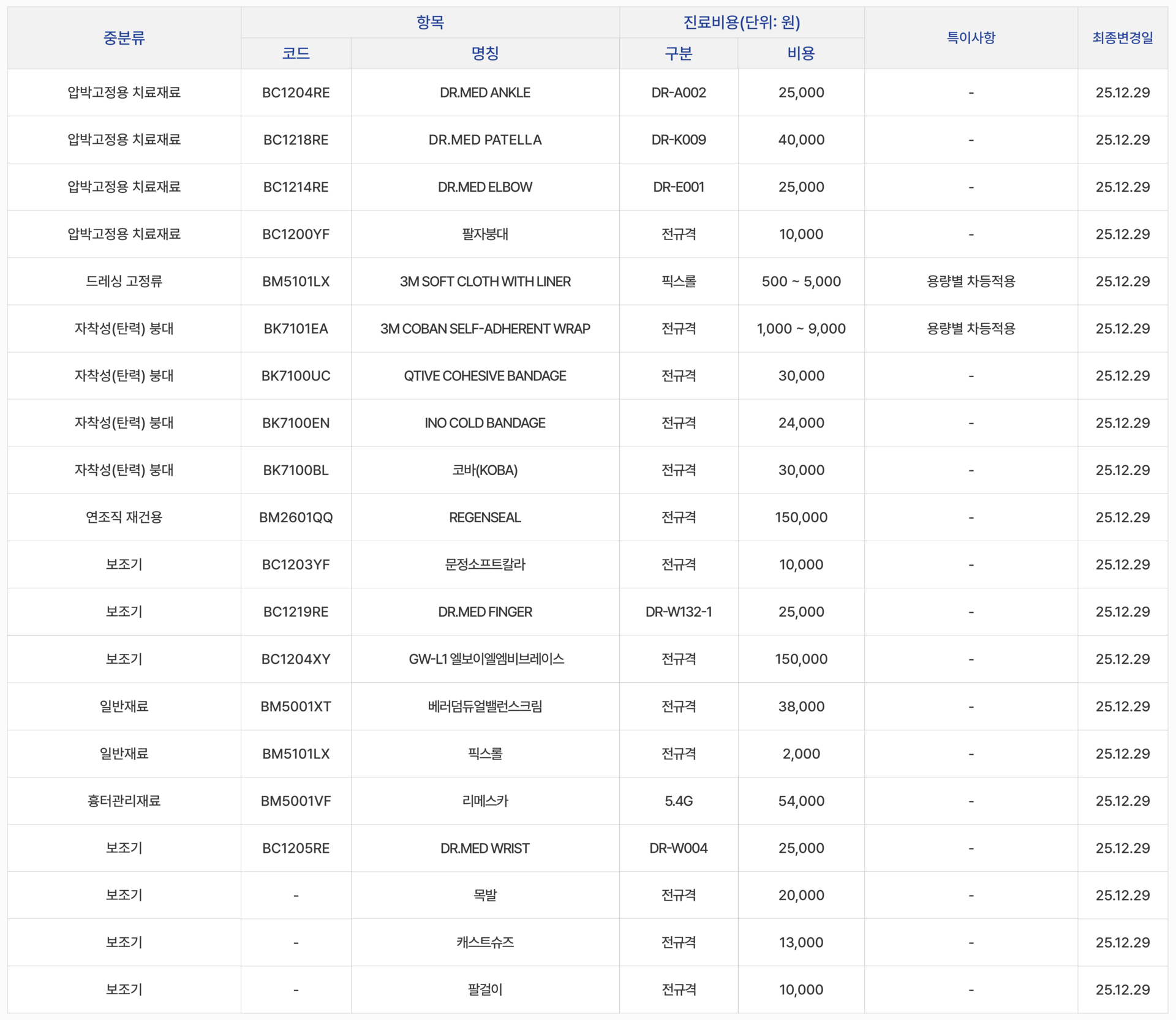Click the REGENSEAL item name

tap(484, 517)
